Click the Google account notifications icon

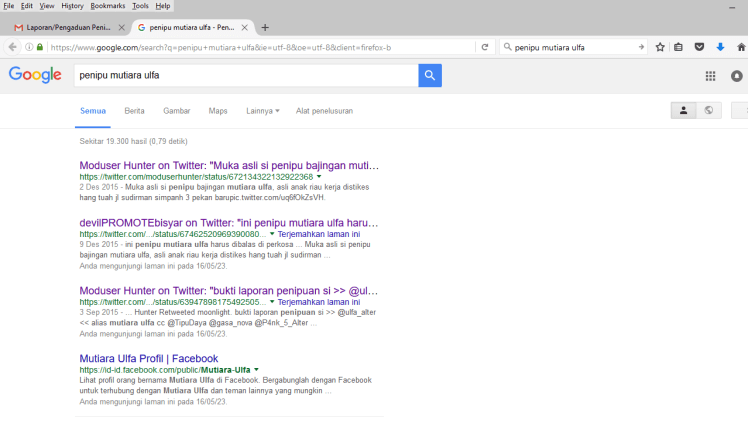point(737,76)
